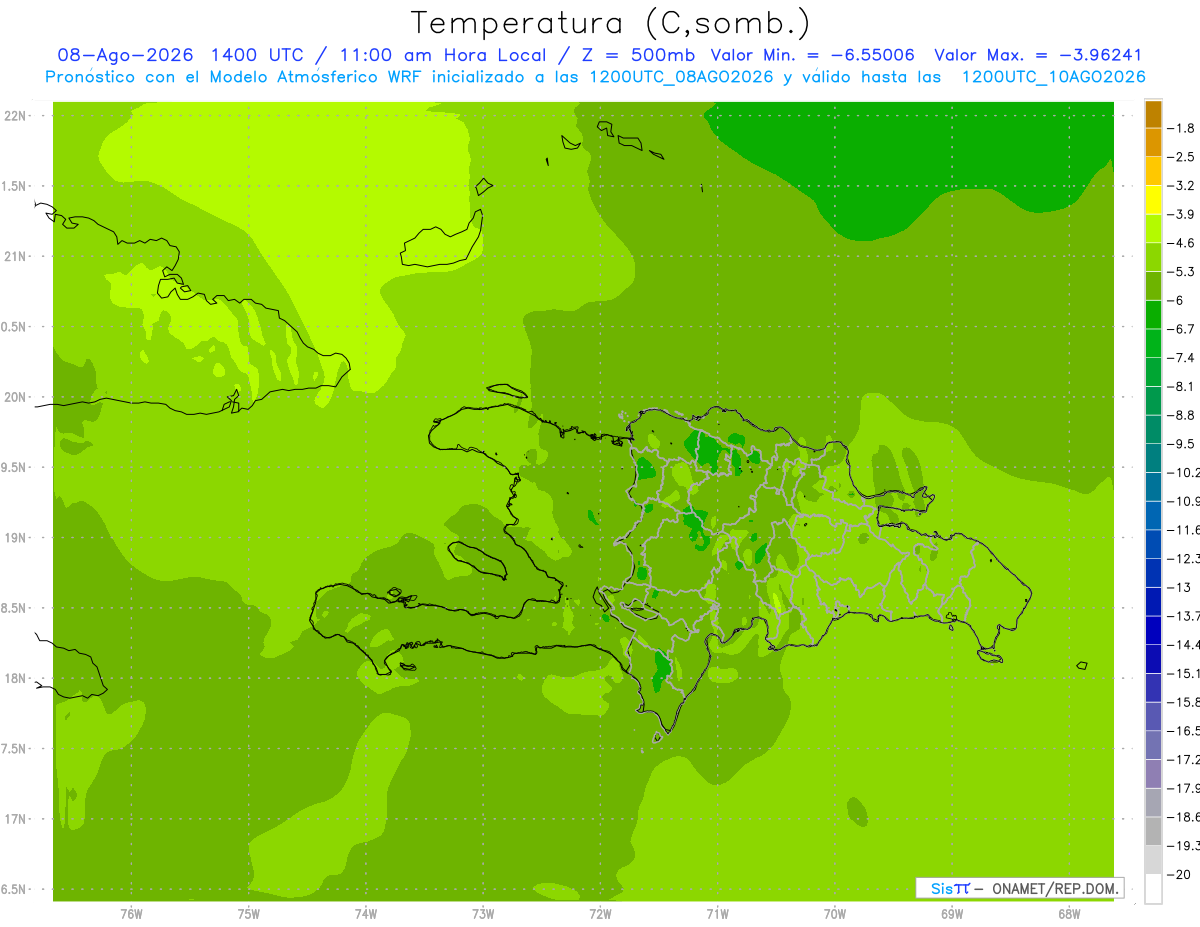Click the "1200UTC_10AGO2026" valid-until time

click(1053, 77)
